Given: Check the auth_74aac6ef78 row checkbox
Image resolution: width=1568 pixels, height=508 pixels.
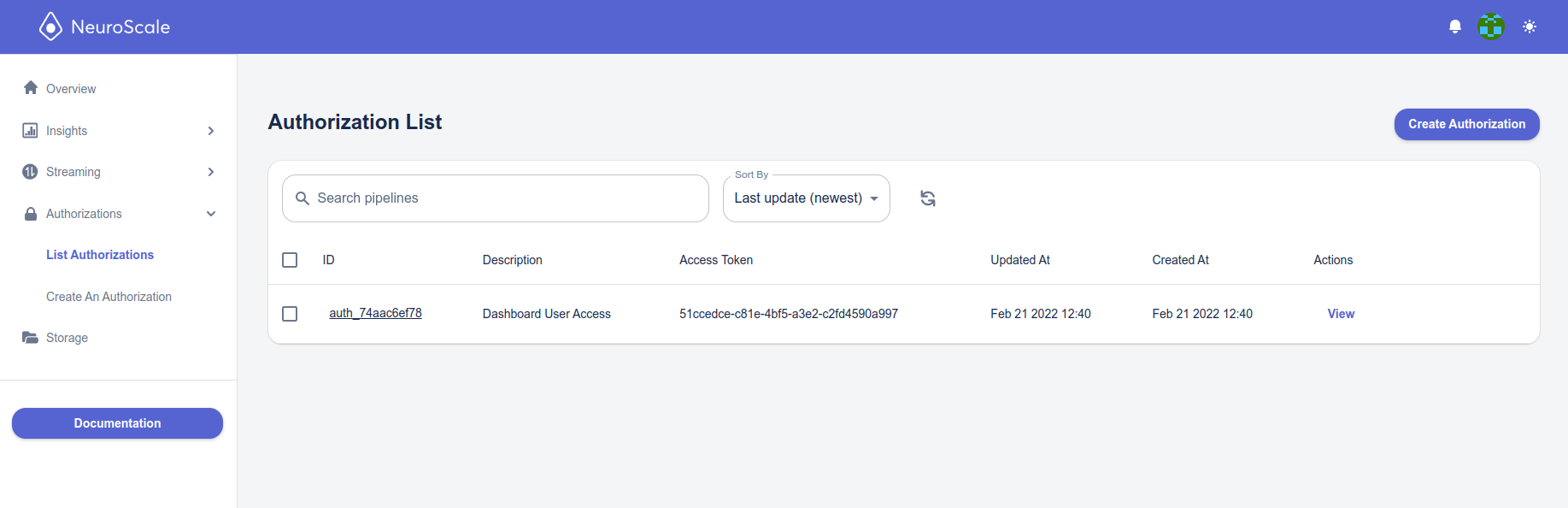Looking at the screenshot, I should 290,314.
